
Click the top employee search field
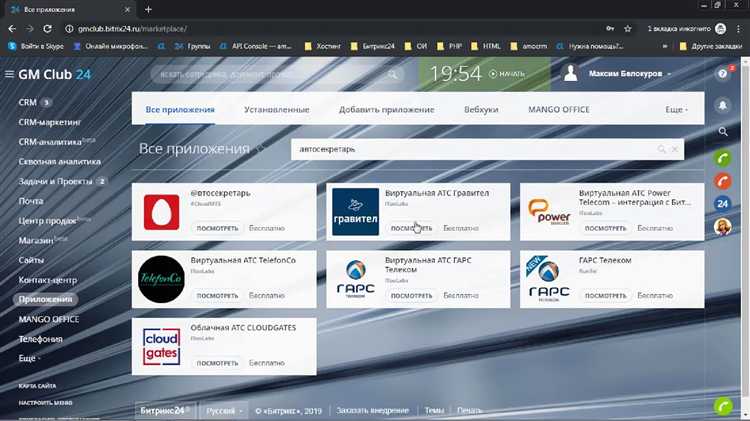(x=276, y=75)
